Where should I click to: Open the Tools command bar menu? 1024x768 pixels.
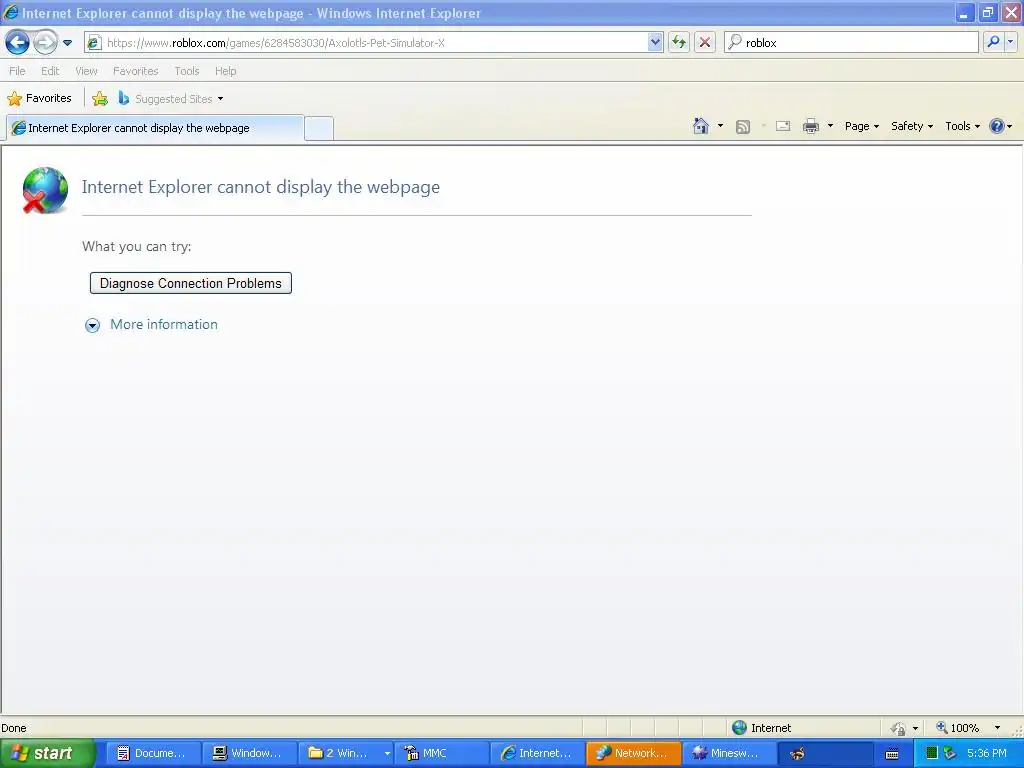click(962, 126)
